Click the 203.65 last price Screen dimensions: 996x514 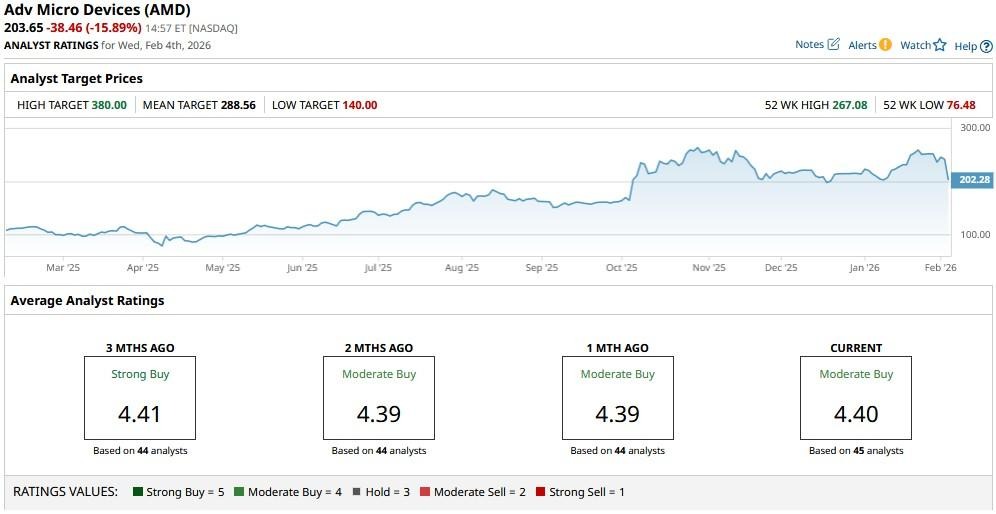pyautogui.click(x=24, y=28)
